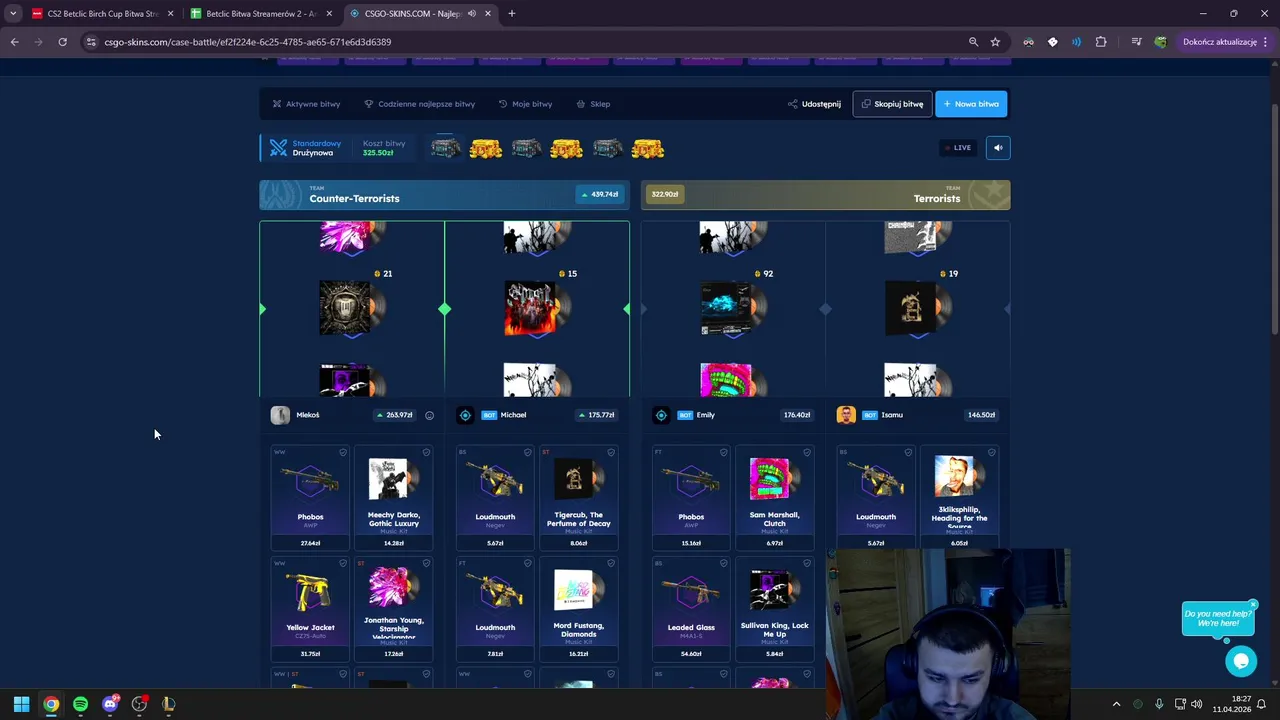
Task: Open the zoom magnifier icon in address bar
Action: tap(973, 42)
